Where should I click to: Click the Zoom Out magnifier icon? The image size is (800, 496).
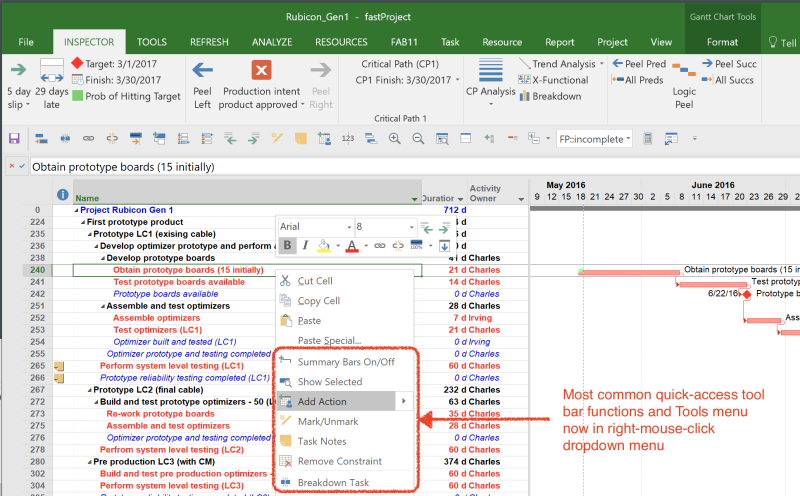pyautogui.click(x=418, y=138)
